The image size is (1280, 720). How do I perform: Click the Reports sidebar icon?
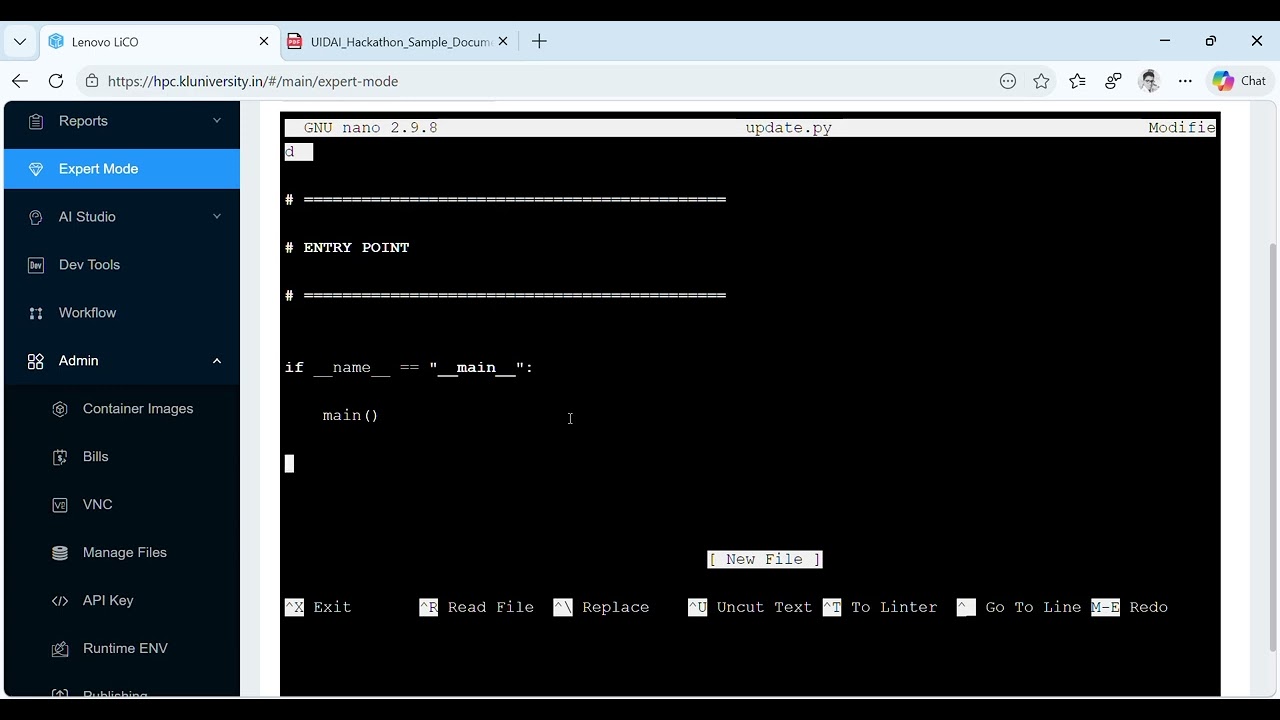pyautogui.click(x=36, y=121)
